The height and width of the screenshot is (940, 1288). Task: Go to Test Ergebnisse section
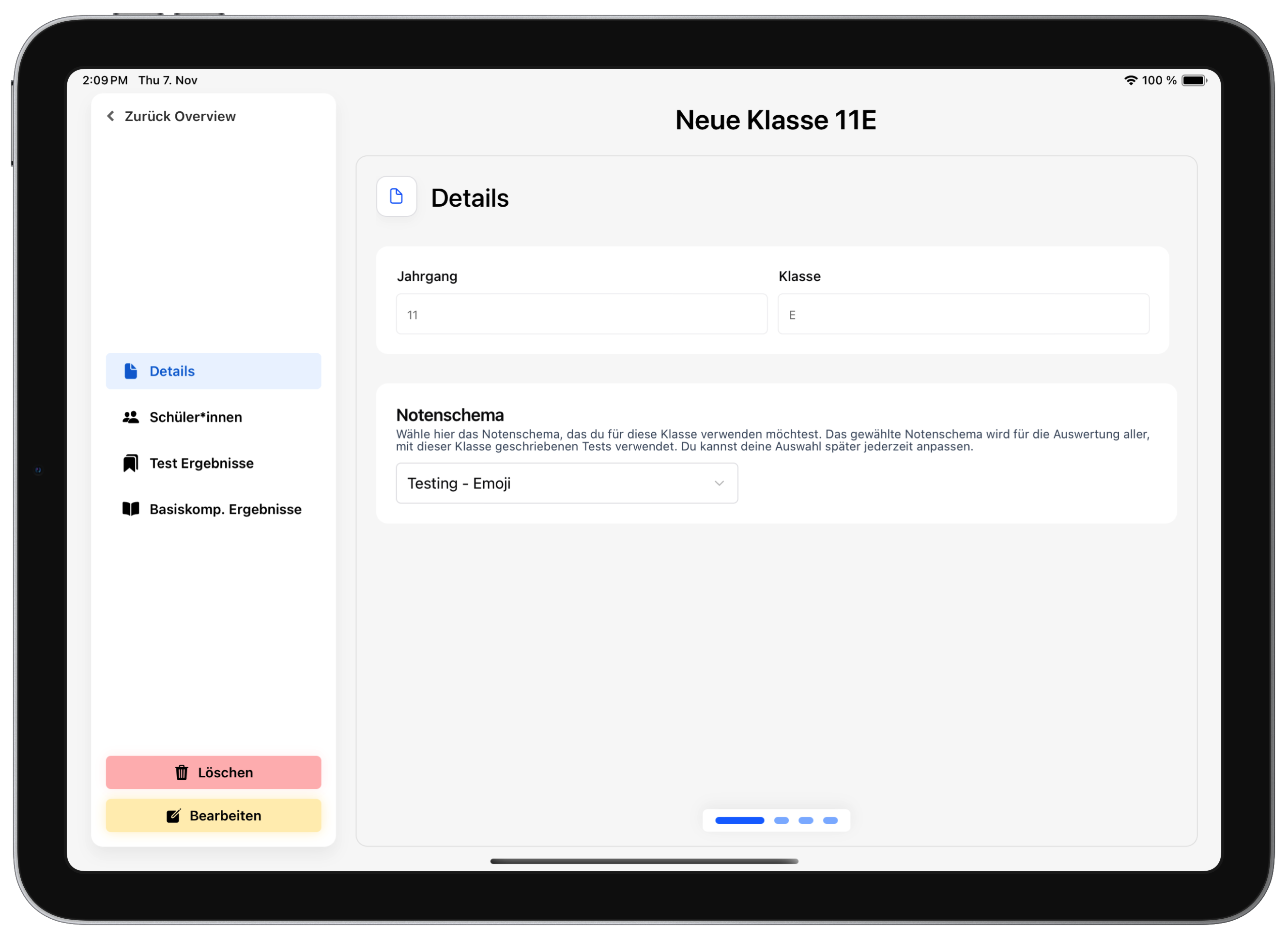201,463
